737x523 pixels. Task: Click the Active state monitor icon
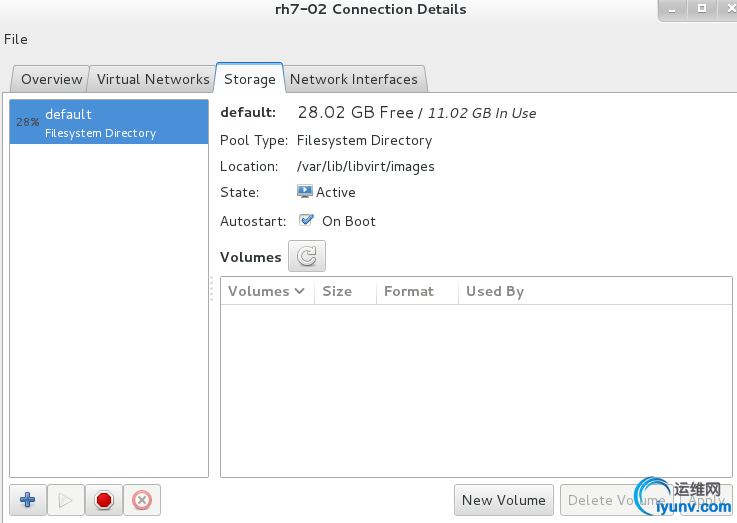305,192
